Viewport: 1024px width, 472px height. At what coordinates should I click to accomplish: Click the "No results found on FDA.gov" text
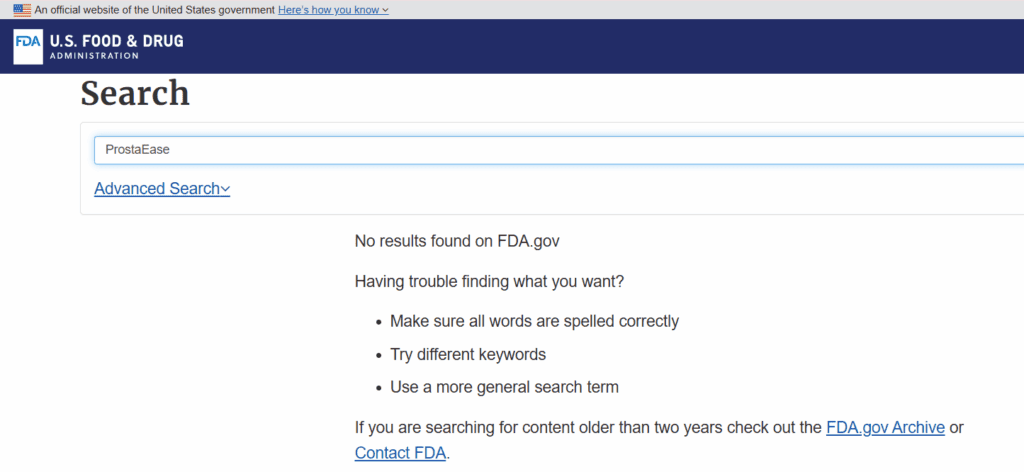point(457,241)
